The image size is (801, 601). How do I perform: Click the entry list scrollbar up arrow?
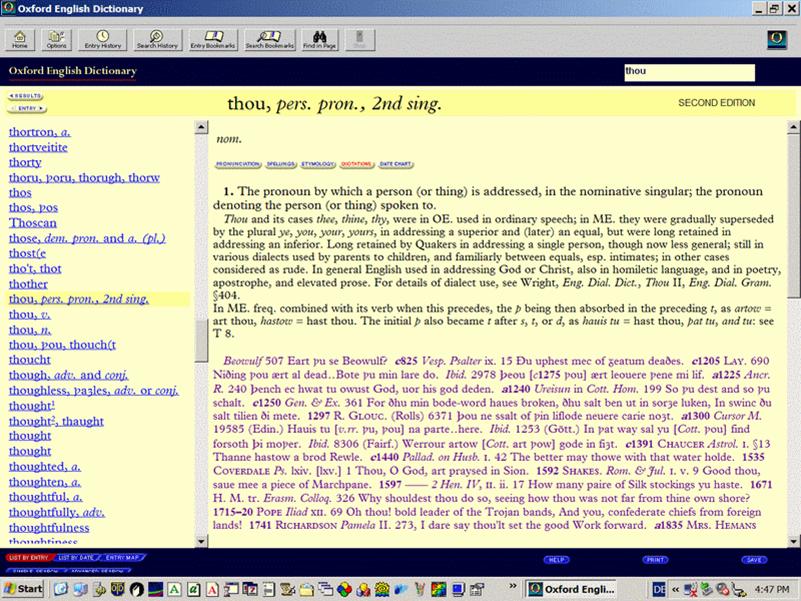[201, 125]
